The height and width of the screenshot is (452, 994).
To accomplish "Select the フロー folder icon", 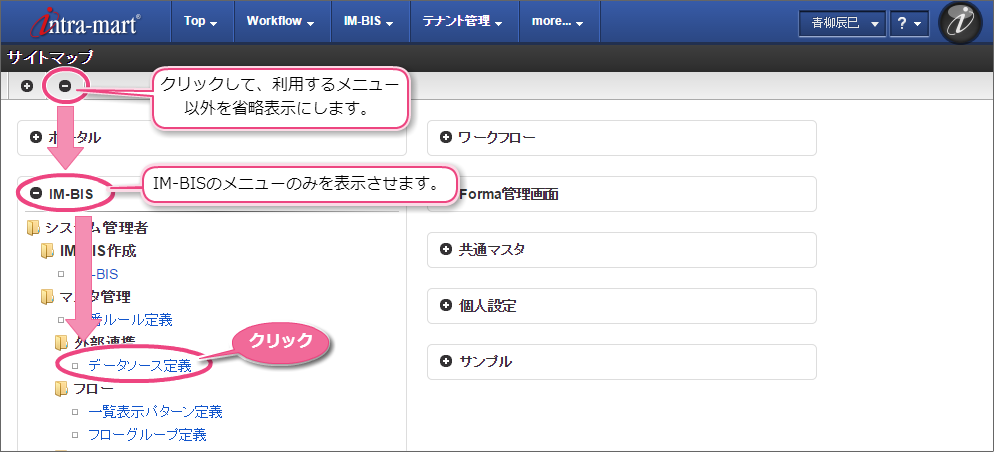I will 61,389.
